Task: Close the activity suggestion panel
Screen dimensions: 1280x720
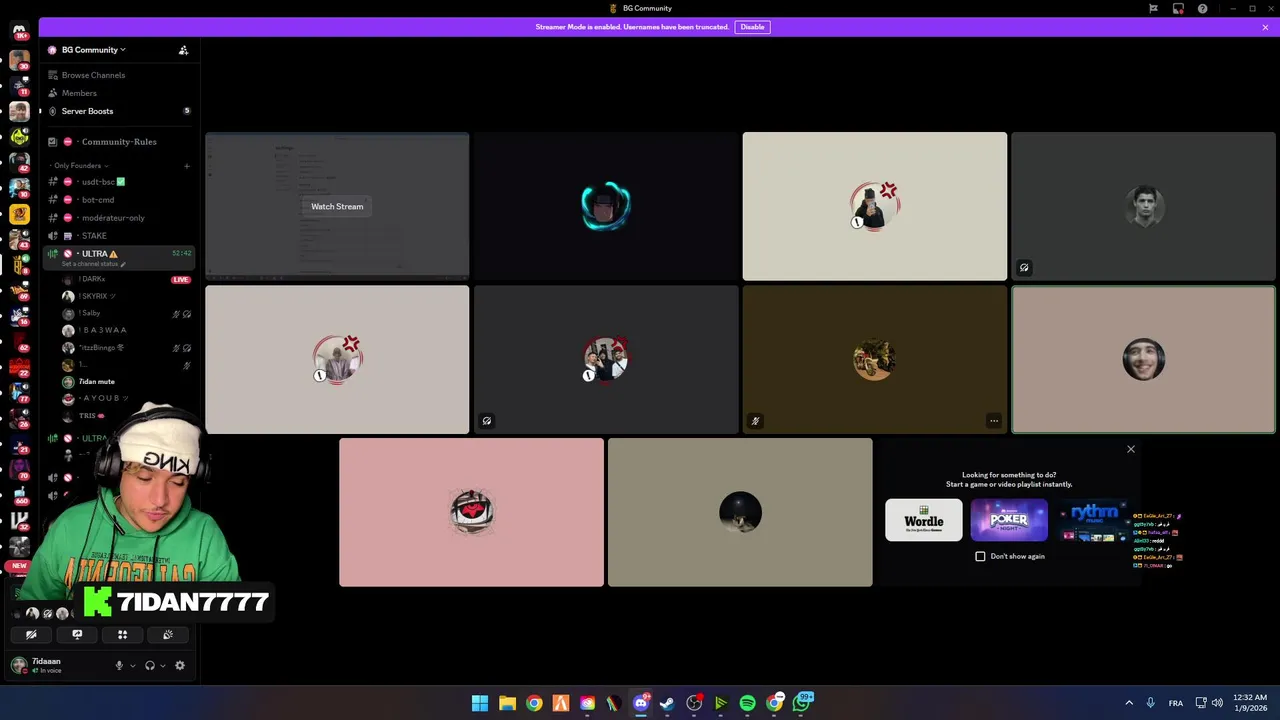Action: click(1131, 449)
